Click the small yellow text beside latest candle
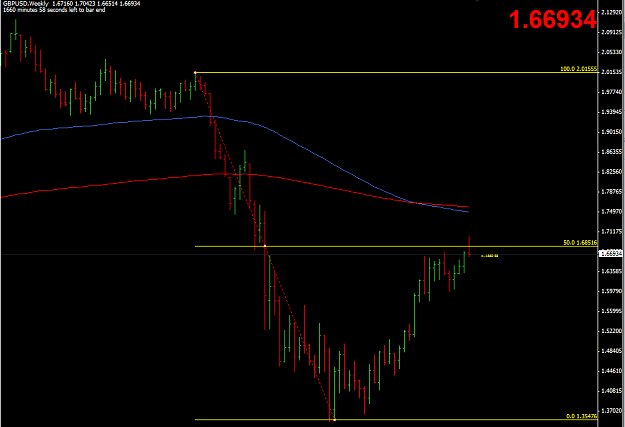625x427 pixels. [489, 256]
